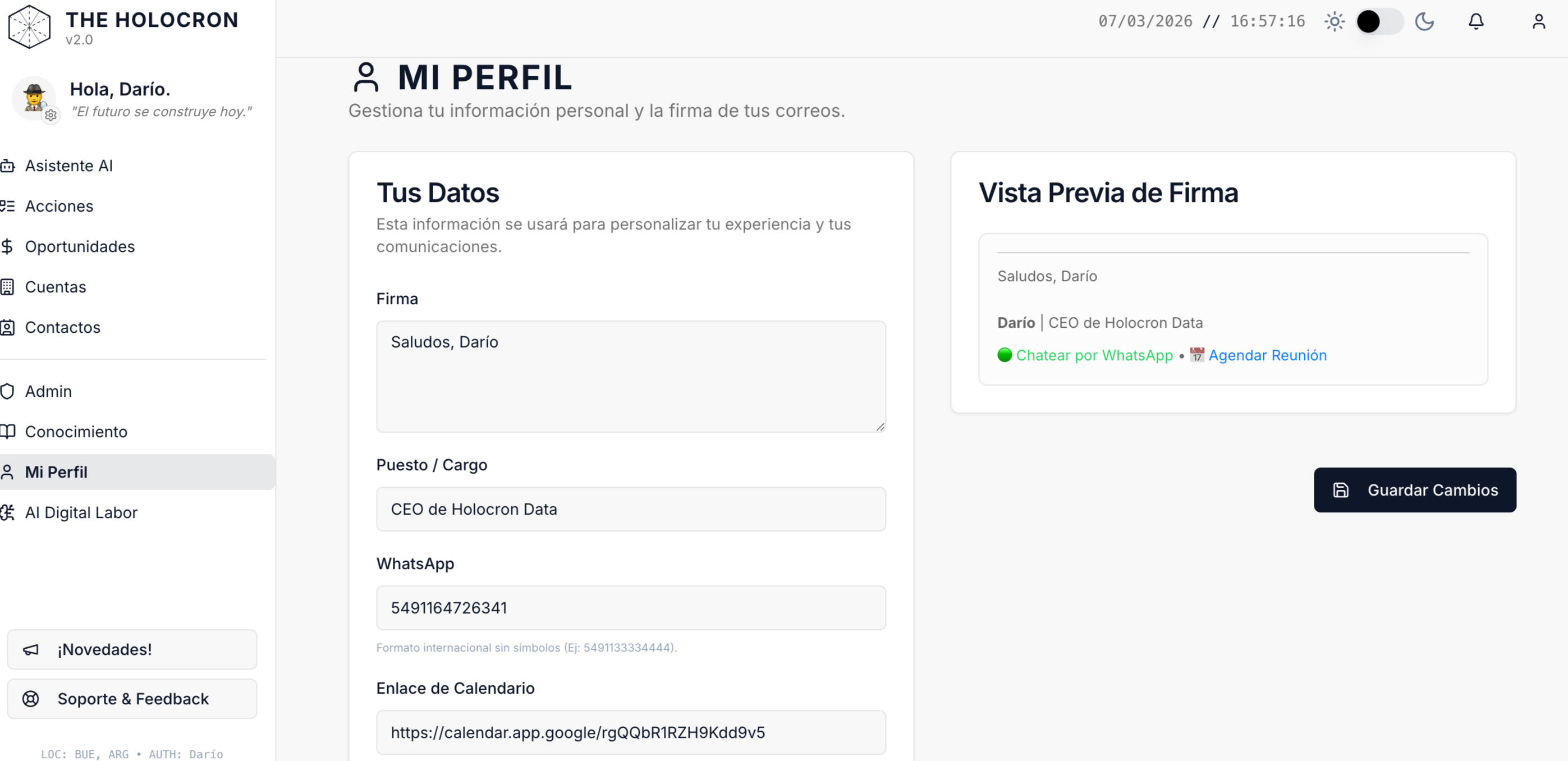This screenshot has width=1568, height=761.
Task: Focus the WhatsApp number field
Action: (x=631, y=608)
